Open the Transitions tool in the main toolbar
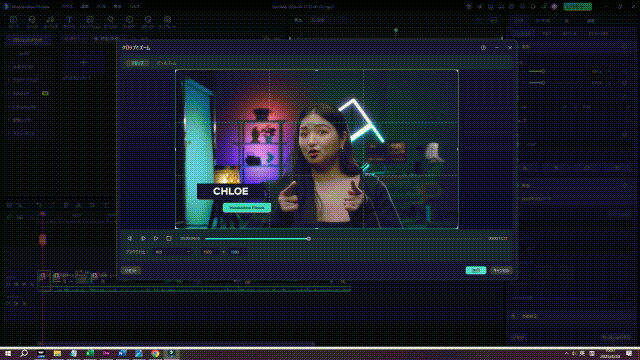 click(x=90, y=22)
